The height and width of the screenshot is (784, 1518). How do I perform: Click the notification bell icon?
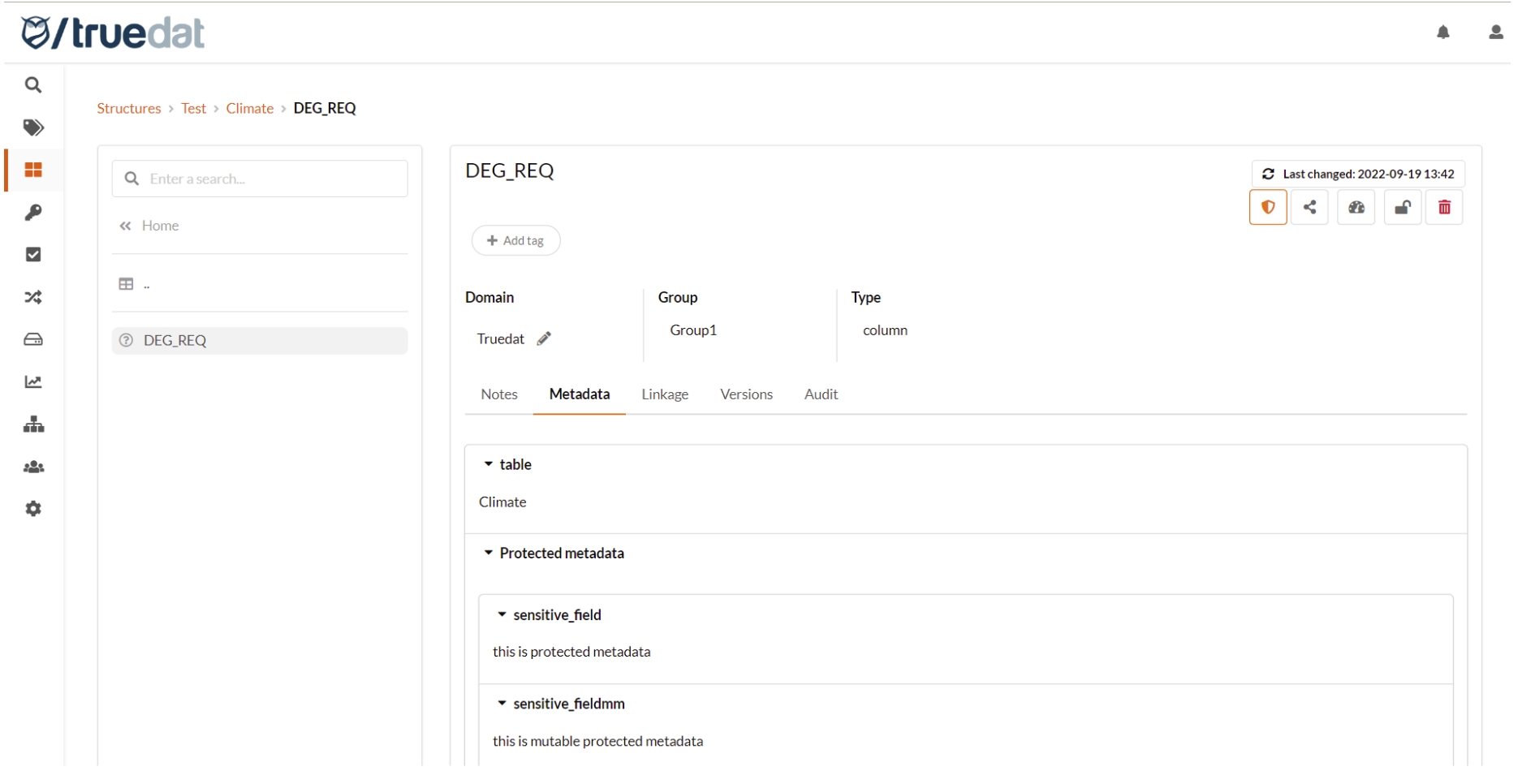(1443, 32)
